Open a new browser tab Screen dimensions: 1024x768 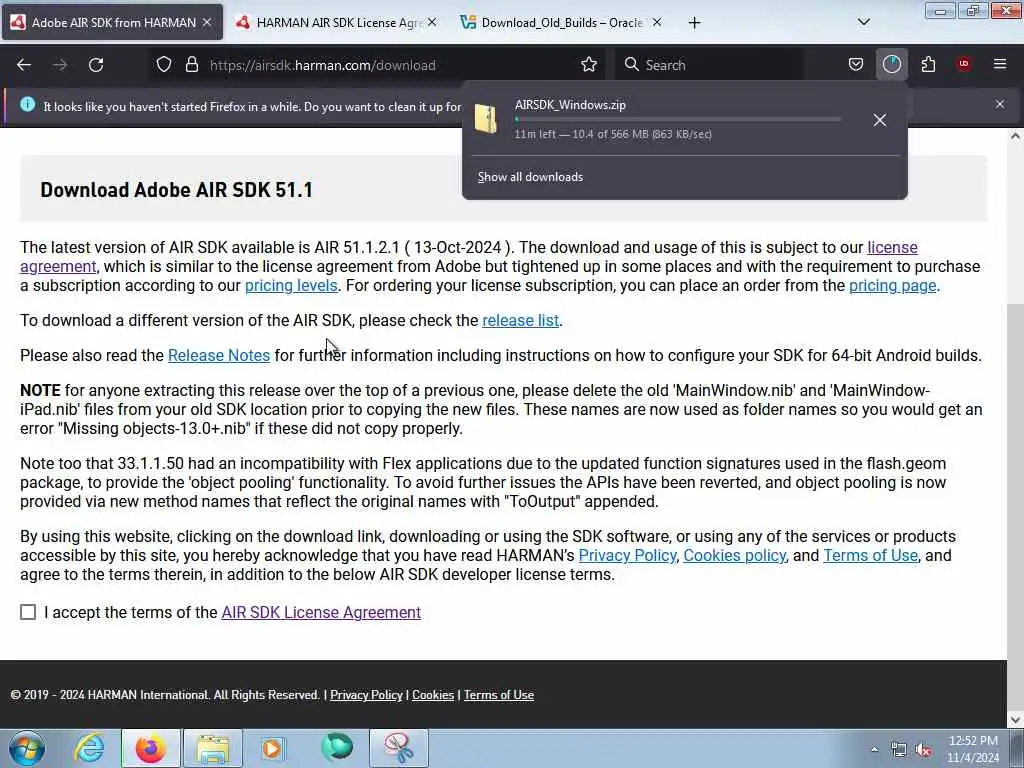694,23
